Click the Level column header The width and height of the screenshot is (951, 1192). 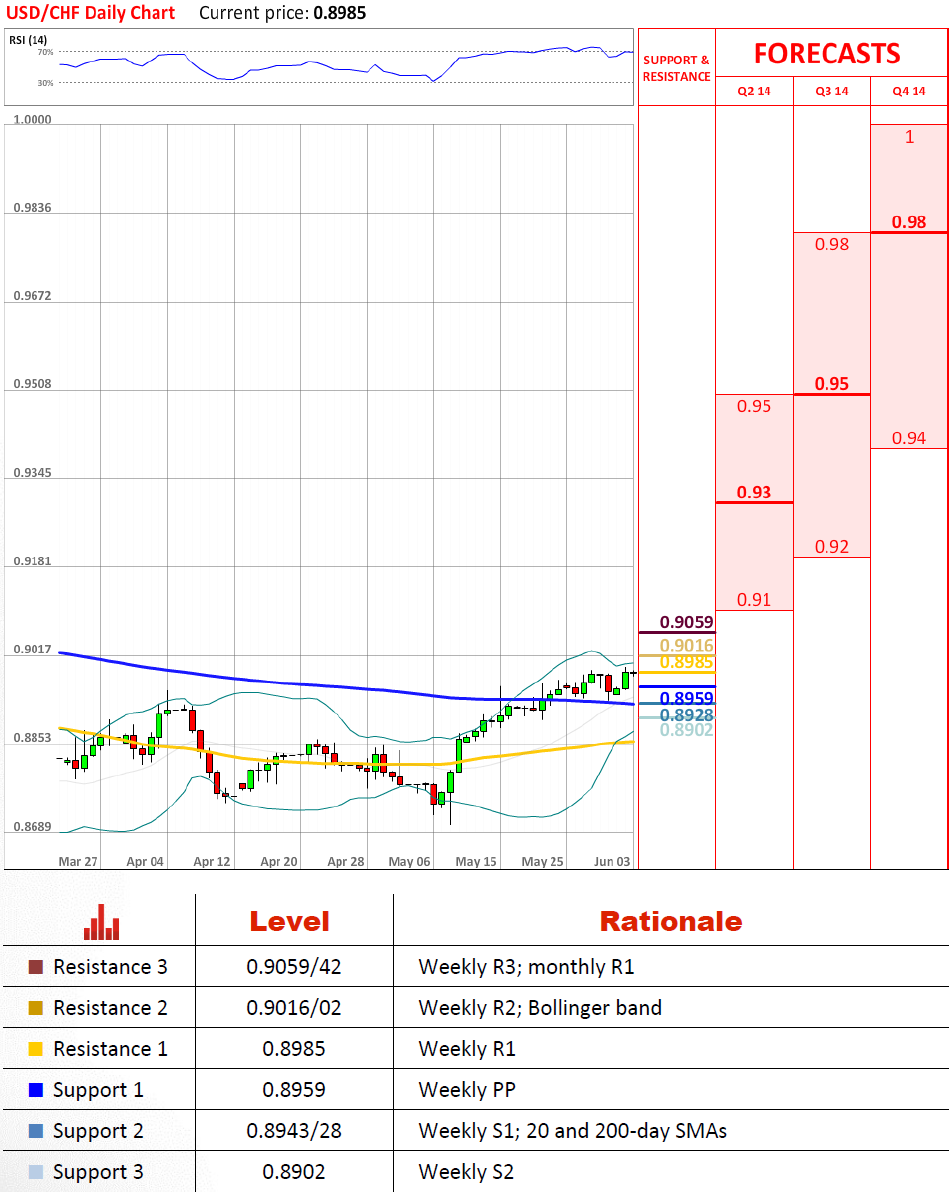tap(290, 921)
